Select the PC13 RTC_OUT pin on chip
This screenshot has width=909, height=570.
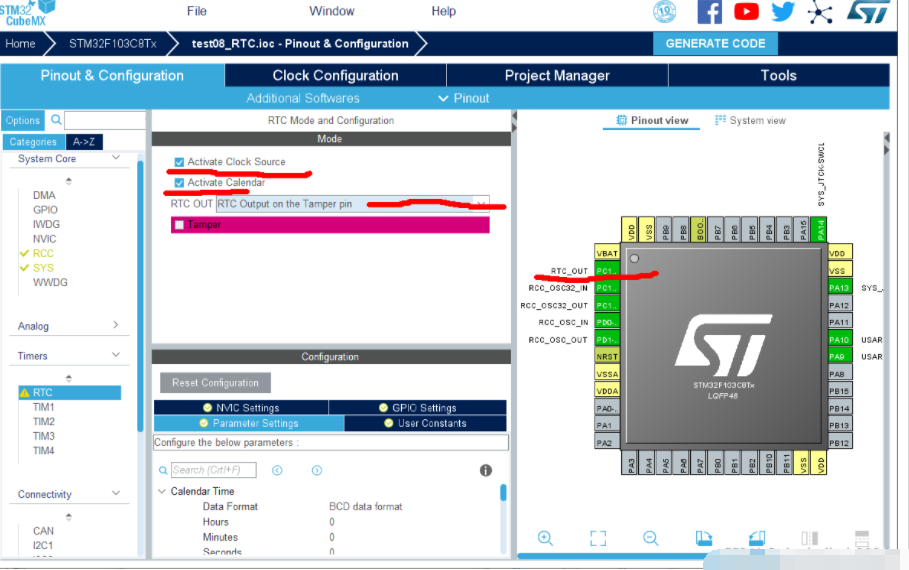(x=607, y=271)
